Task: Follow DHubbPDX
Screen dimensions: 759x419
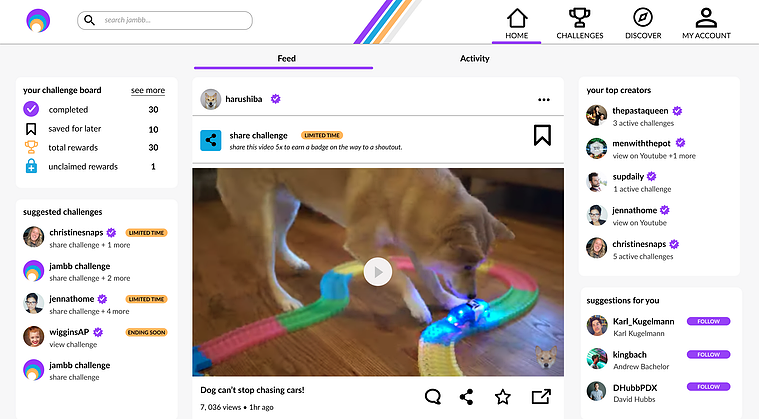Action: pos(709,387)
